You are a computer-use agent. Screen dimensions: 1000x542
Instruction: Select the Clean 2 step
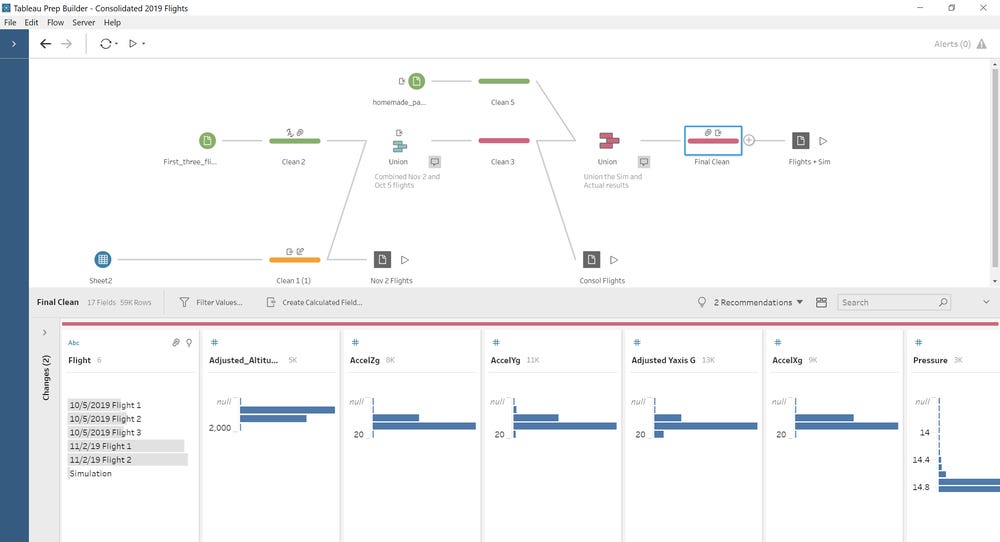[x=294, y=141]
